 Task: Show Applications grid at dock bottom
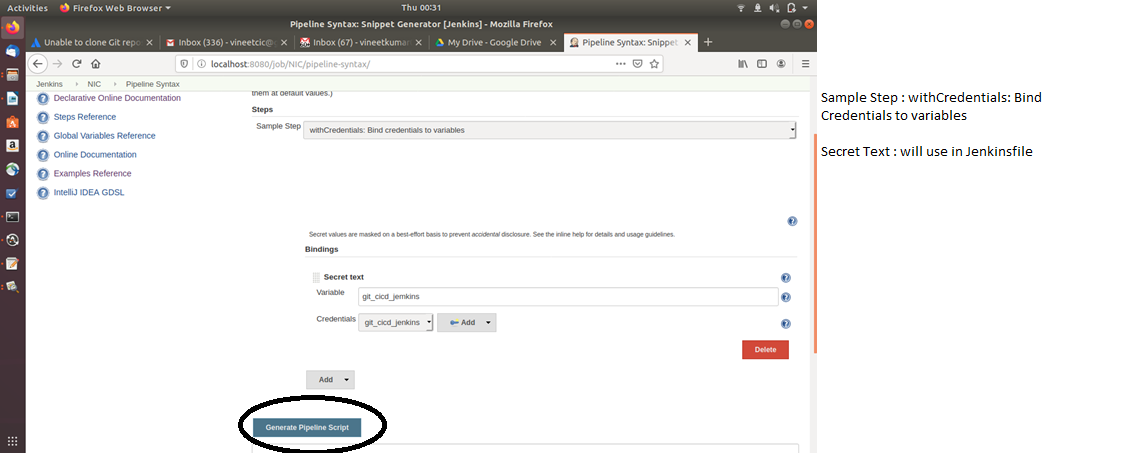tap(12, 441)
